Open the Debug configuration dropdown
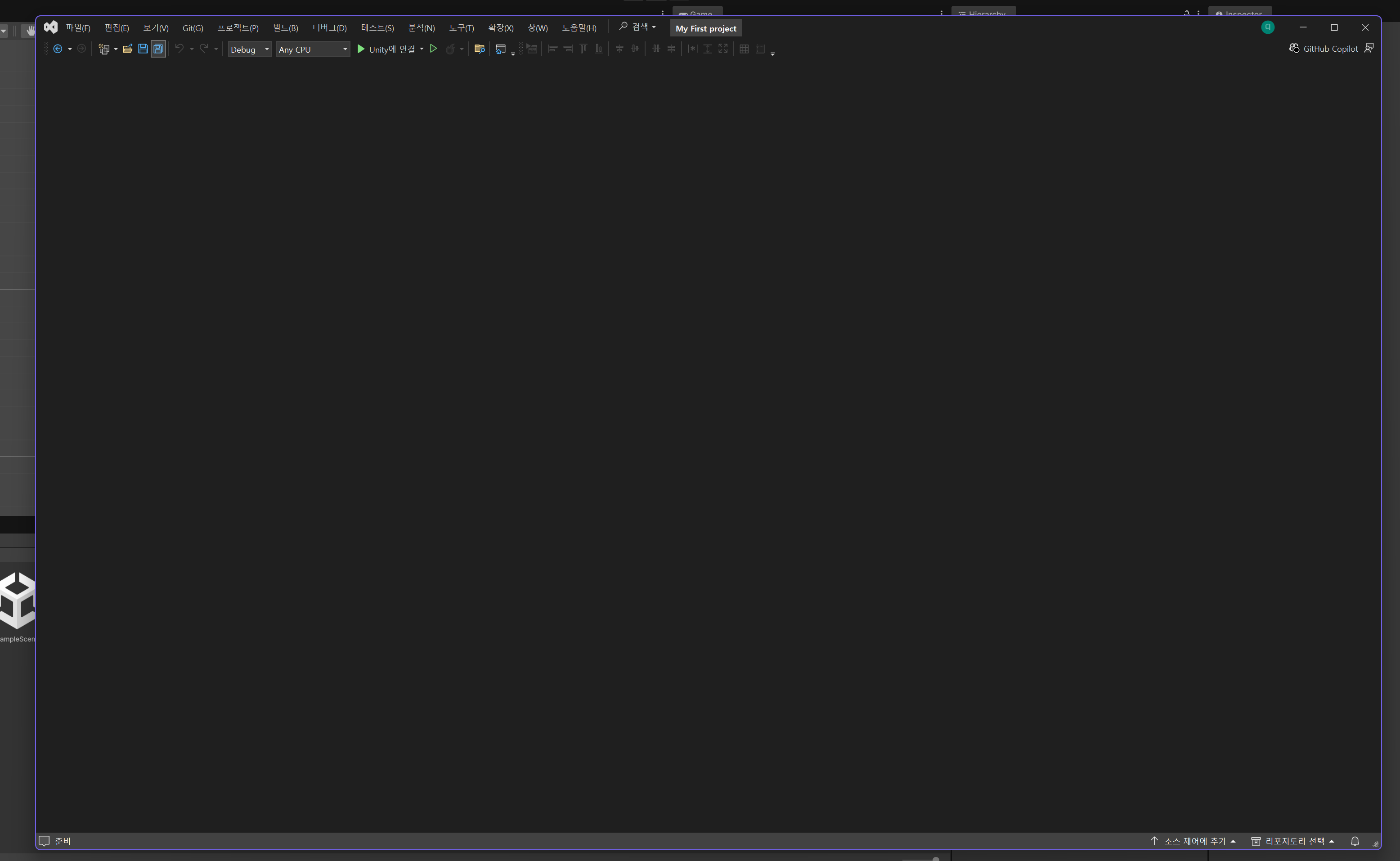The height and width of the screenshot is (861, 1400). pos(249,49)
